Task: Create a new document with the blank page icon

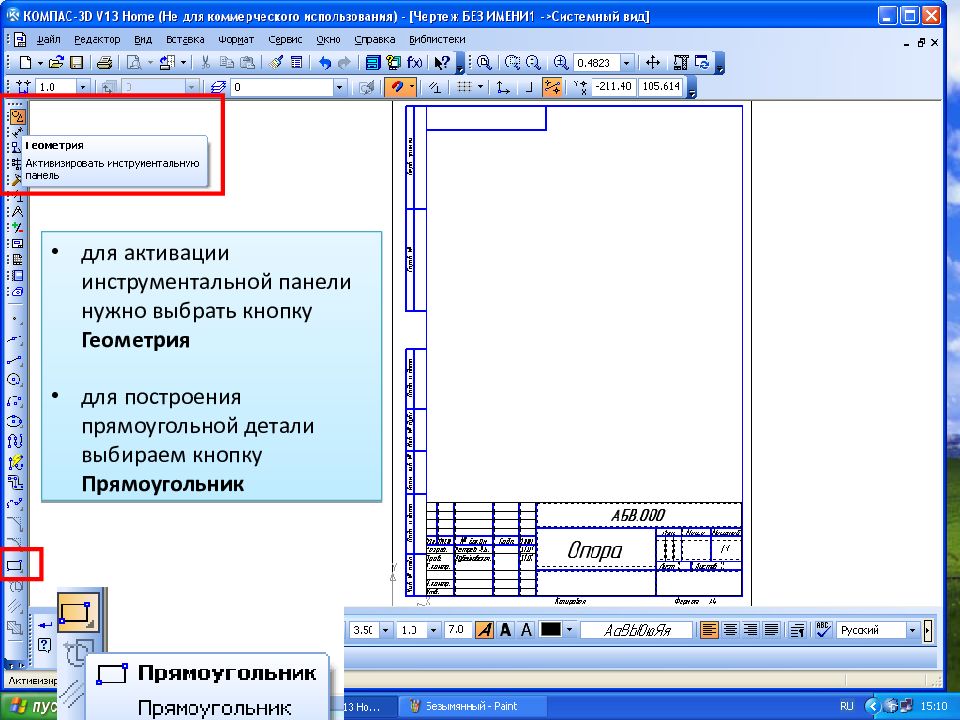Action: pyautogui.click(x=25, y=62)
